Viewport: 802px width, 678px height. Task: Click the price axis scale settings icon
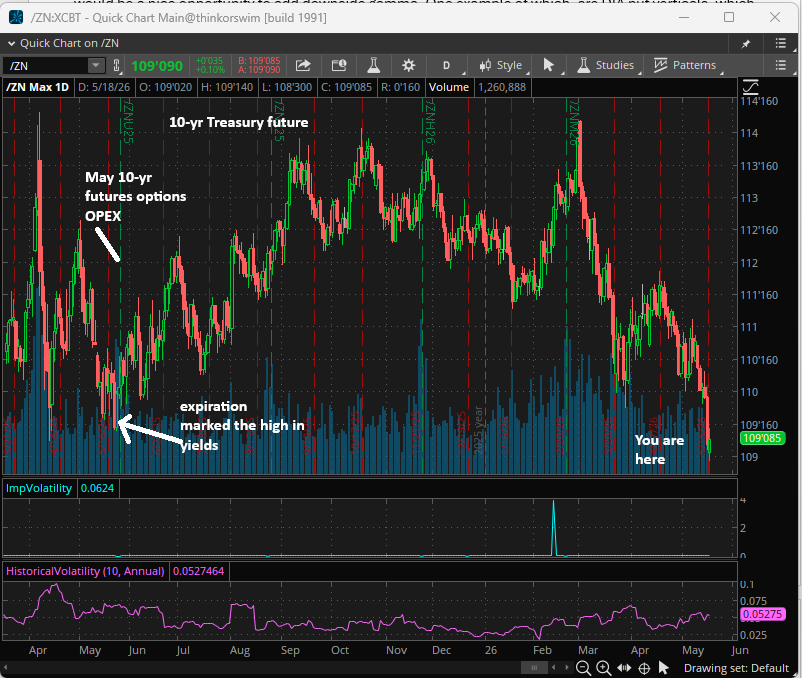pyautogui.click(x=750, y=87)
